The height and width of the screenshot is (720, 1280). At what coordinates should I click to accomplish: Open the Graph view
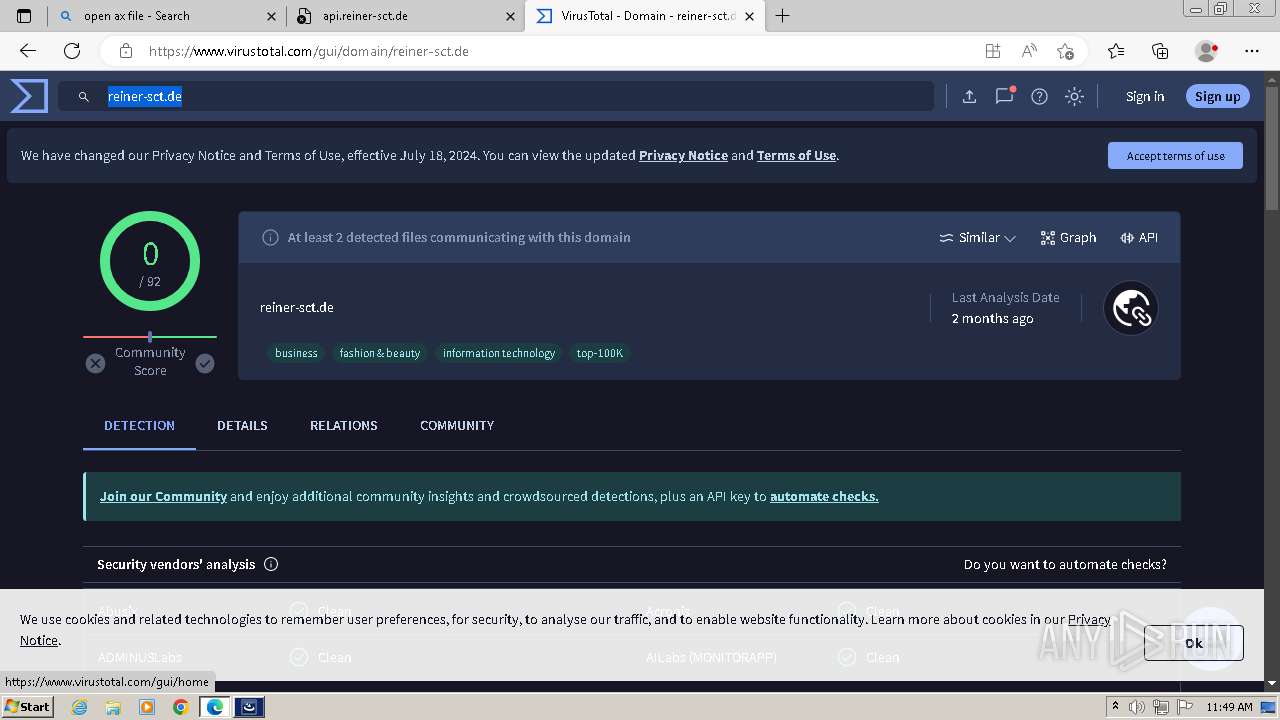(1068, 237)
